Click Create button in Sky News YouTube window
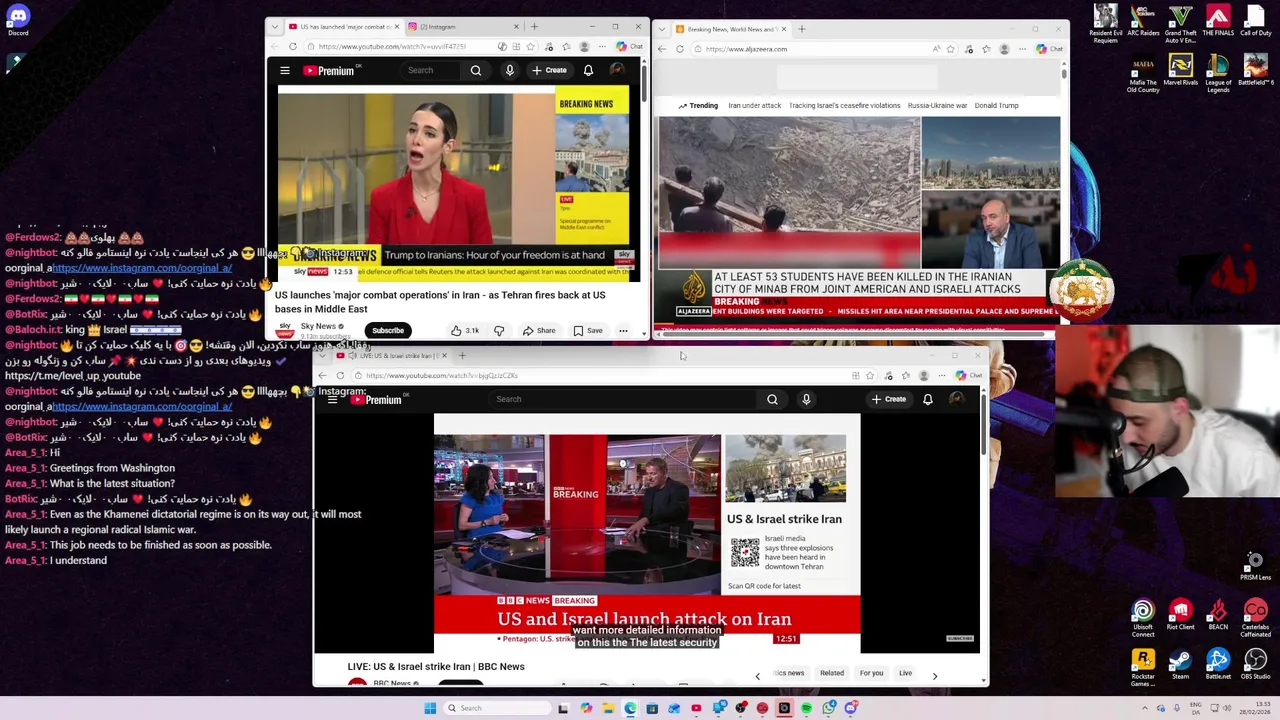The height and width of the screenshot is (720, 1280). (x=550, y=70)
